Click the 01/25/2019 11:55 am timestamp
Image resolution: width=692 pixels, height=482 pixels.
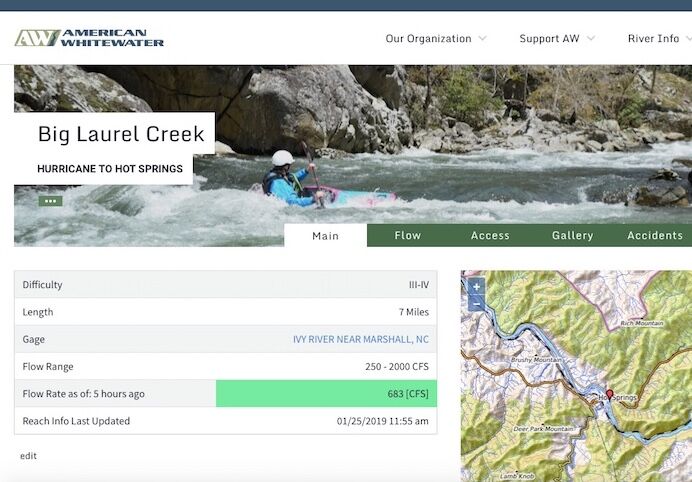(x=383, y=421)
